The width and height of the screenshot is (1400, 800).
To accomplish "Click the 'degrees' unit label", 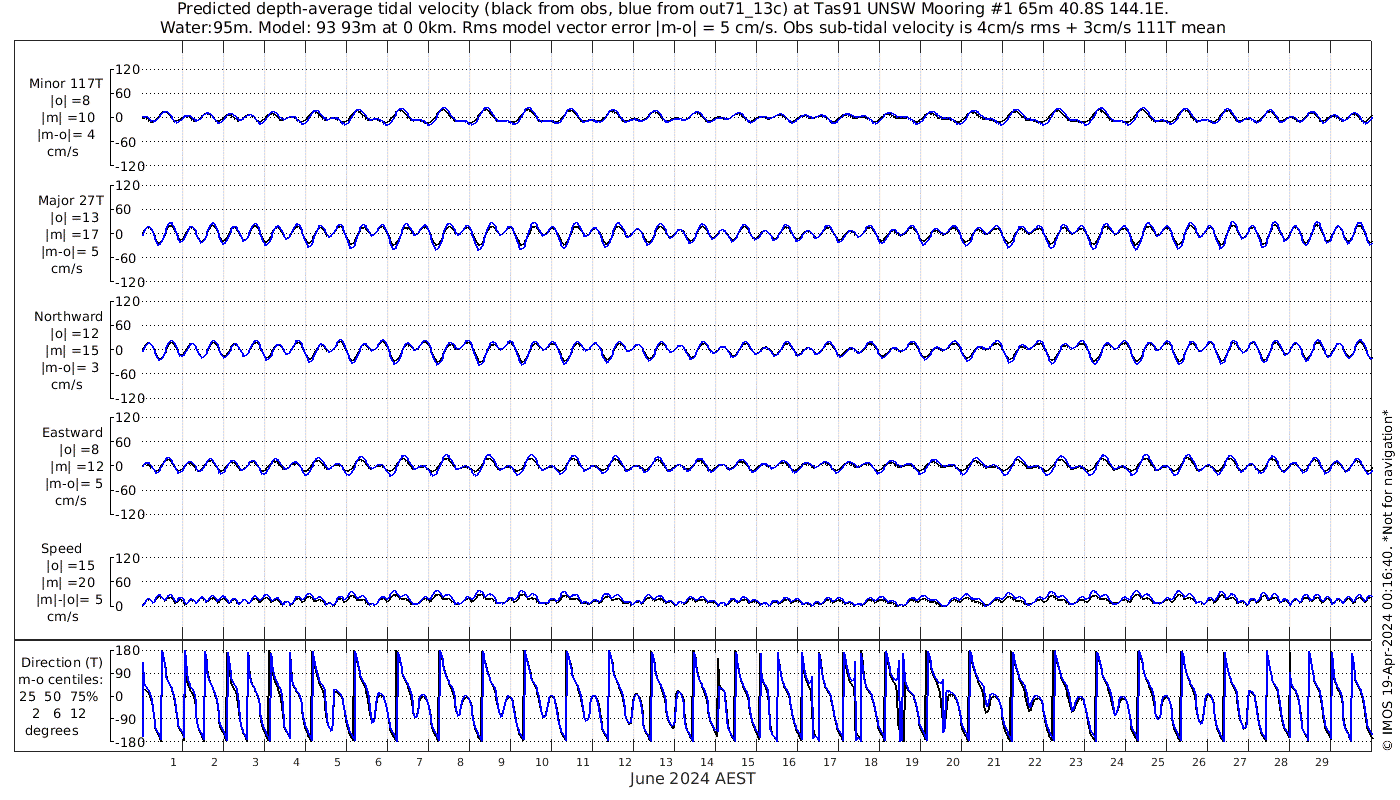I will click(x=52, y=730).
